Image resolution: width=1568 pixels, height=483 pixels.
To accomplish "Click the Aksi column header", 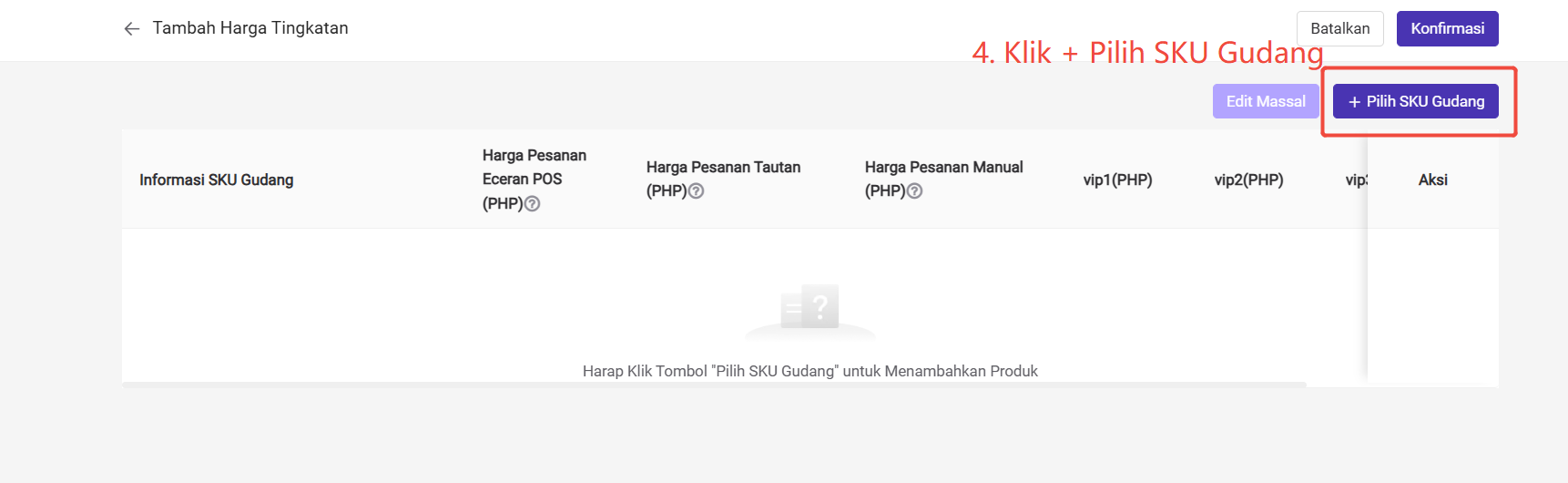I will pos(1432,180).
